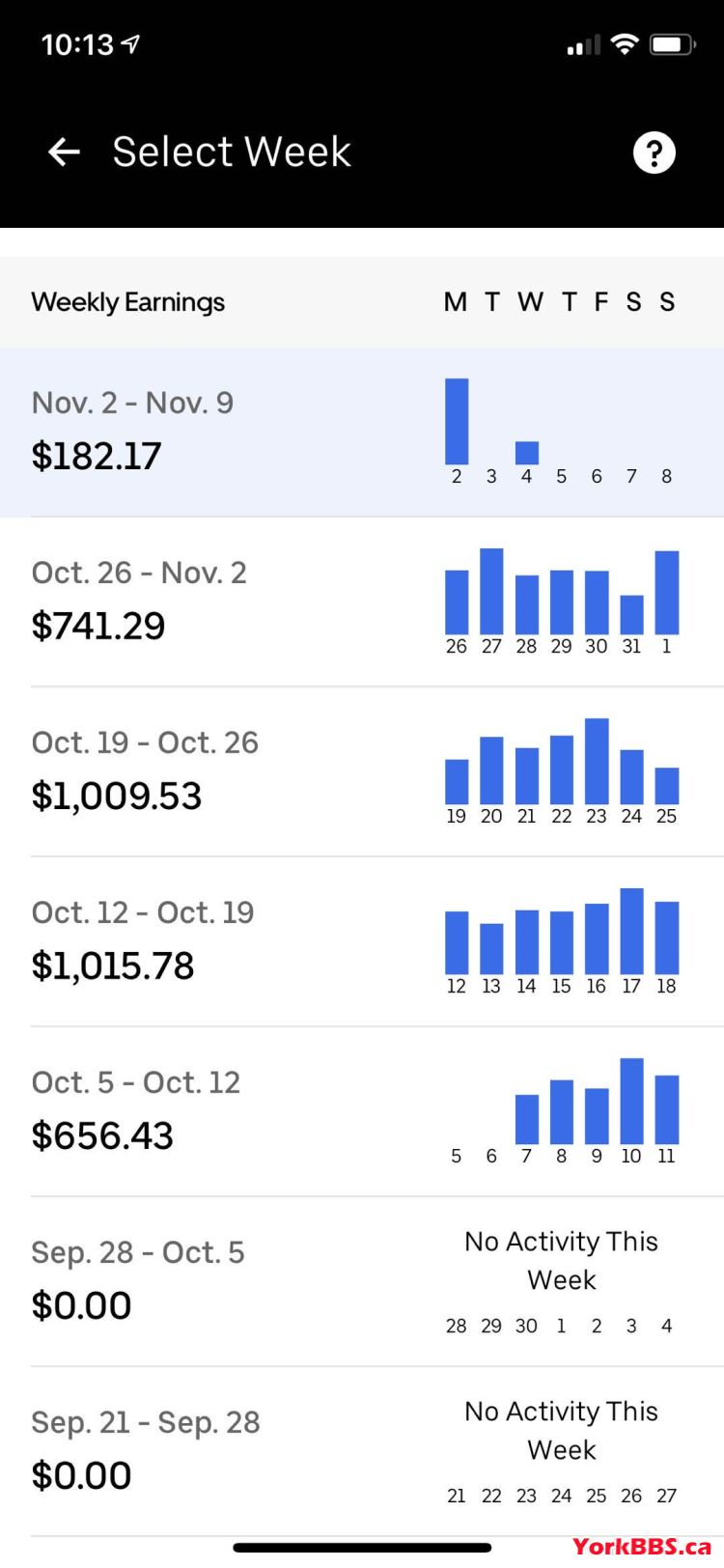The image size is (724, 1568).
Task: Tap the Wi-Fi status icon
Action: [x=625, y=44]
